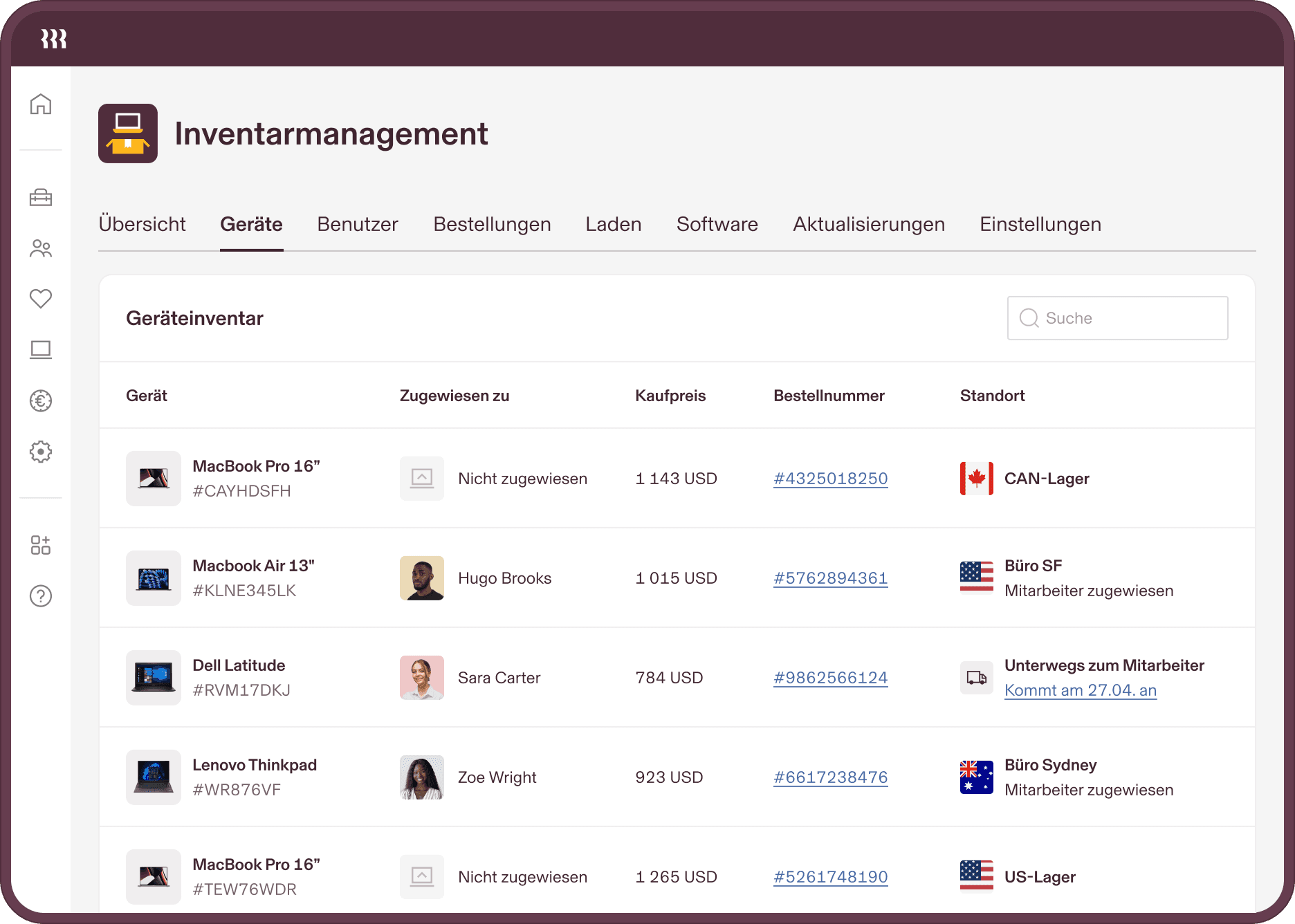Open the briefcase icon in sidebar
This screenshot has width=1295, height=924.
[x=41, y=198]
